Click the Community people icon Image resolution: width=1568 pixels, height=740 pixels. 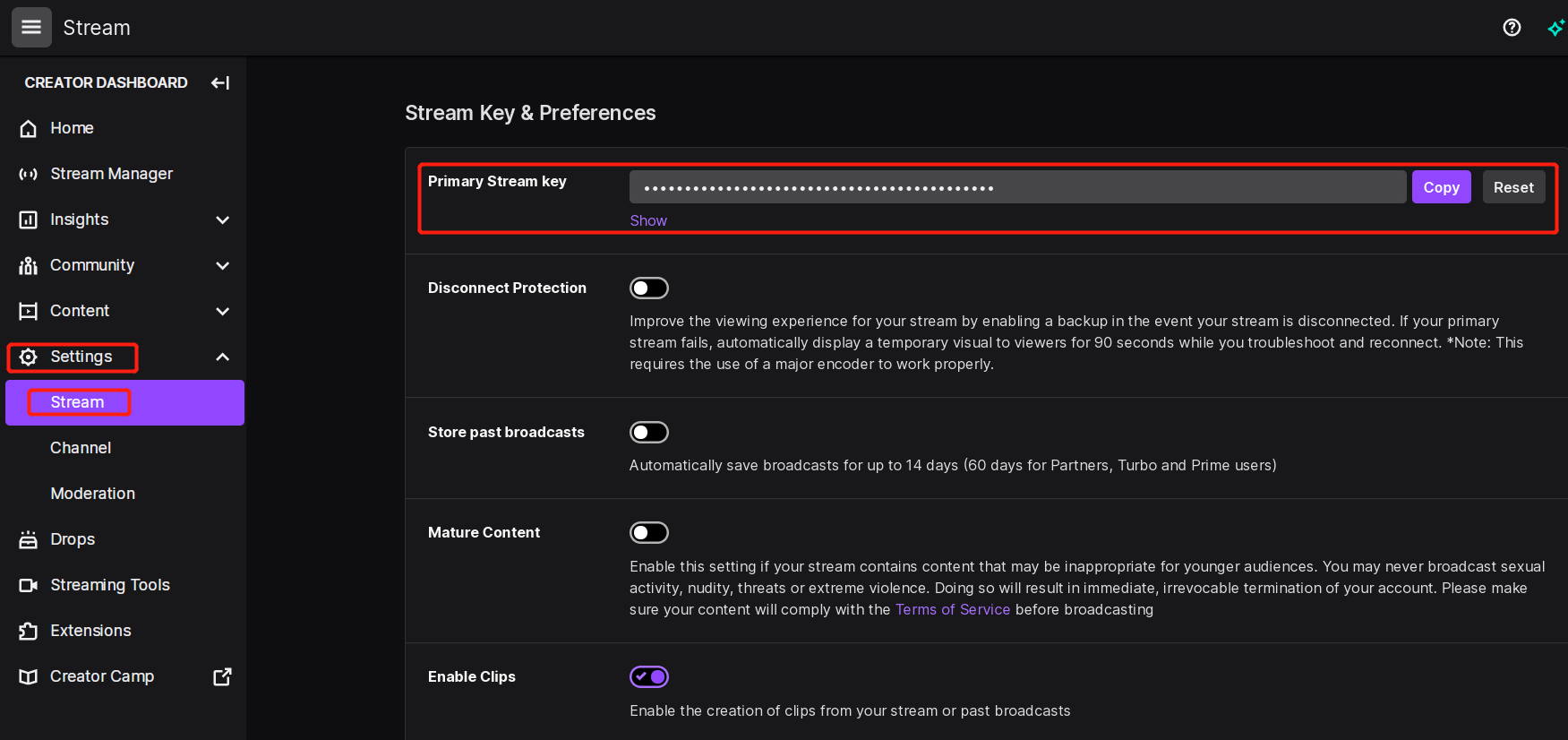click(29, 265)
